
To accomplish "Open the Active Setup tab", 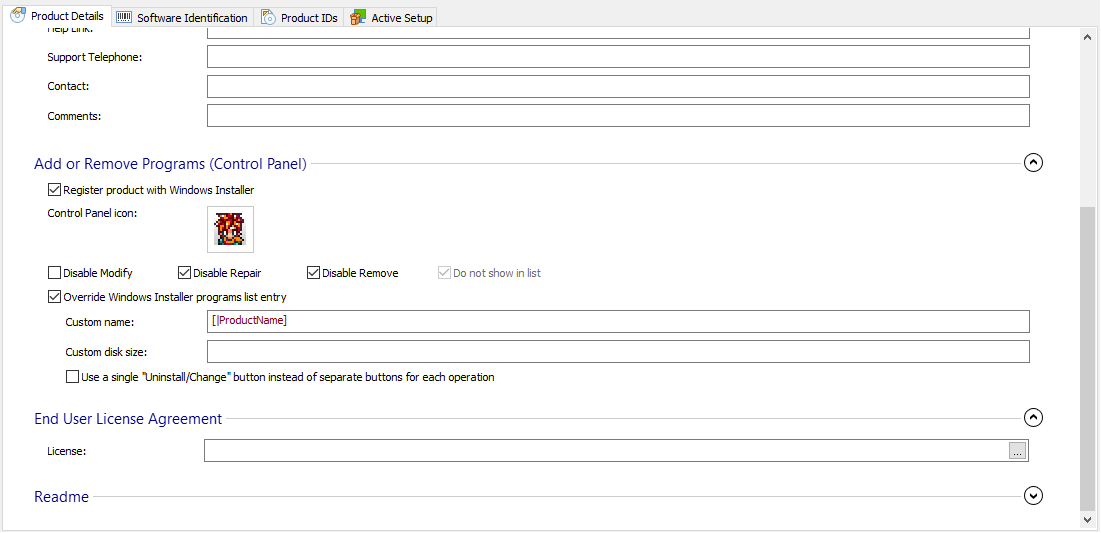I will tap(401, 18).
